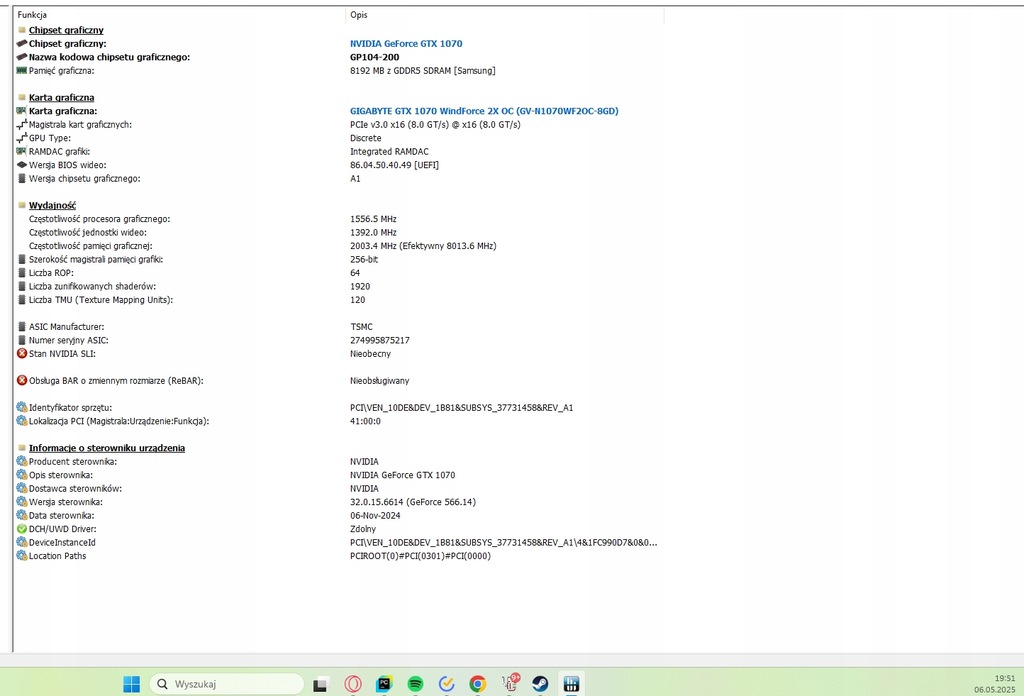Click the 06-Nov-2024 driver date value
This screenshot has width=1024, height=696.
point(375,515)
